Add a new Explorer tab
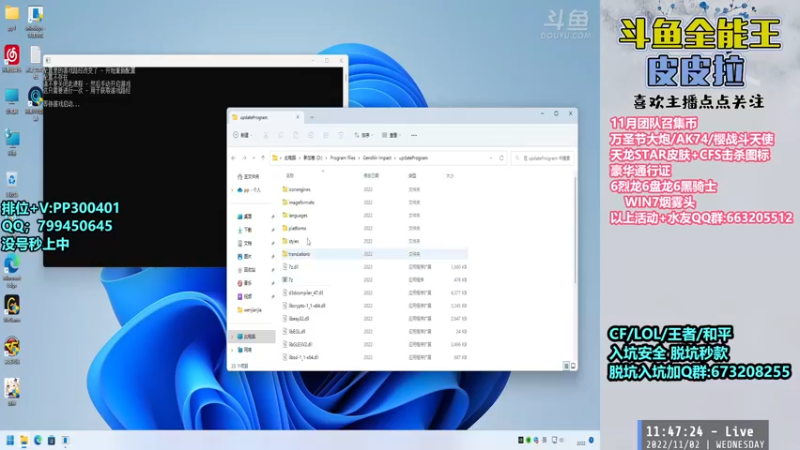Screen dimensions: 800x450 tap(312, 117)
